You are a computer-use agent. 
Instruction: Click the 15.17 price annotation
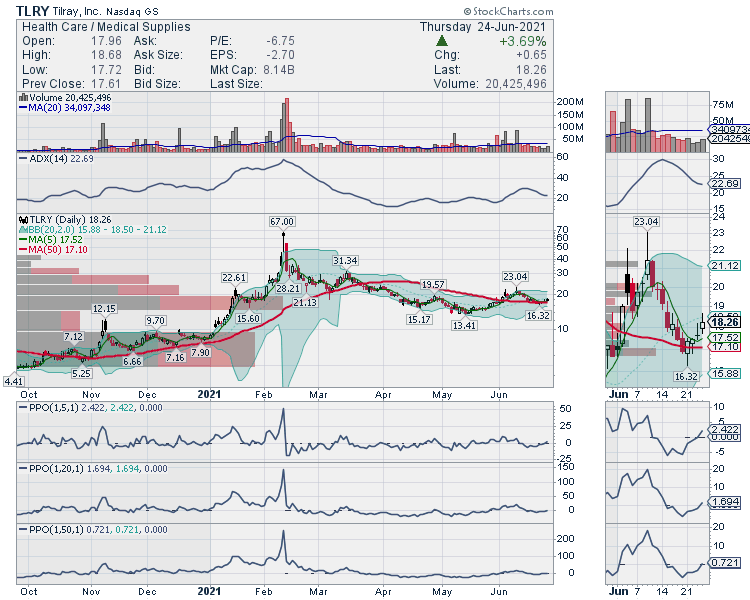click(419, 320)
